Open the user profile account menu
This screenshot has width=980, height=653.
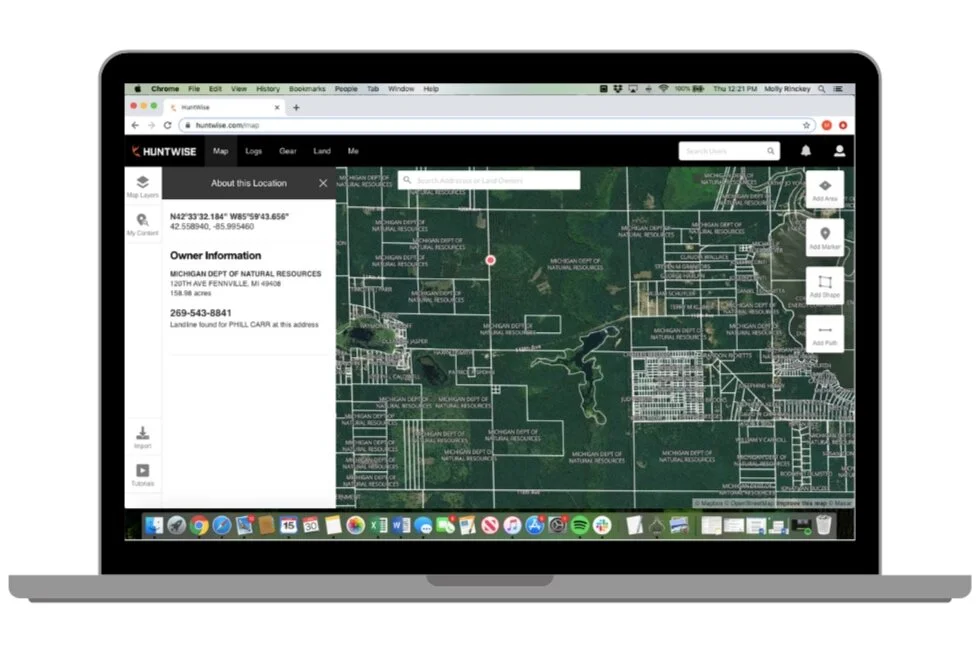click(840, 151)
